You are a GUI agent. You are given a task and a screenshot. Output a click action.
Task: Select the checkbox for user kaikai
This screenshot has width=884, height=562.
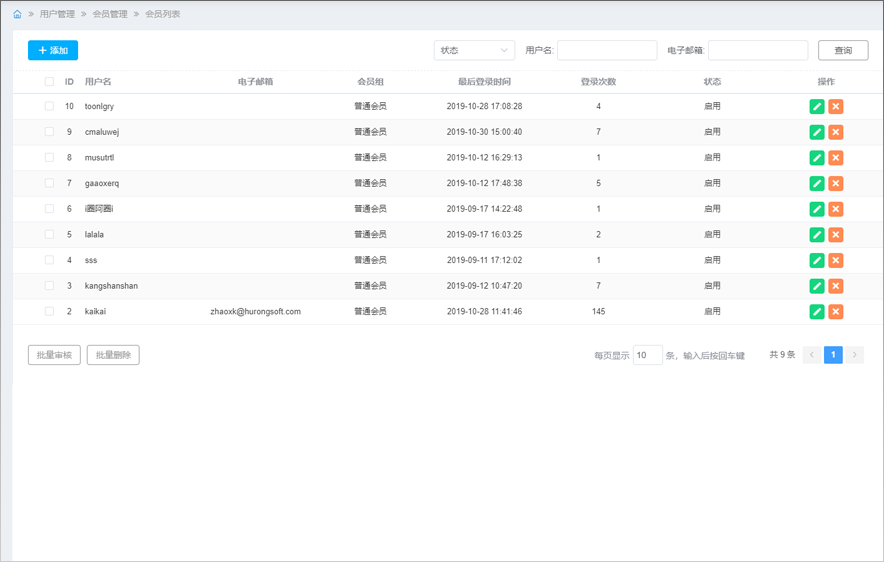point(49,312)
